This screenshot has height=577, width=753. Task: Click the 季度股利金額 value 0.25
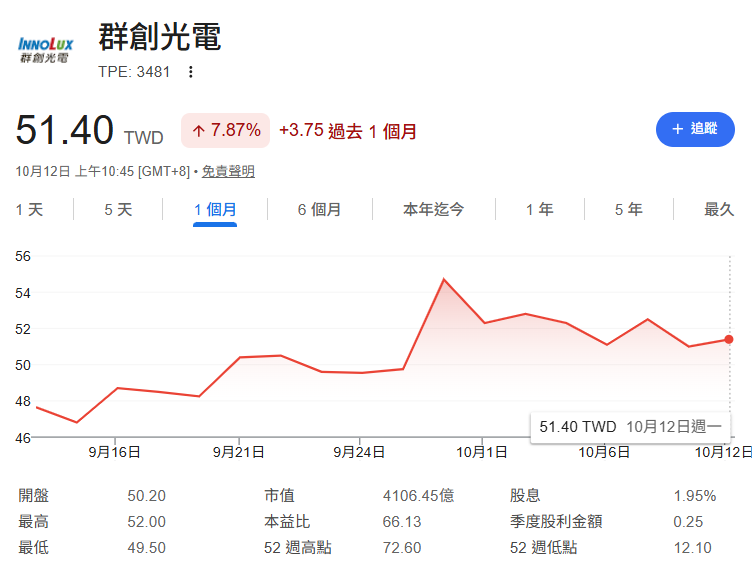click(688, 522)
